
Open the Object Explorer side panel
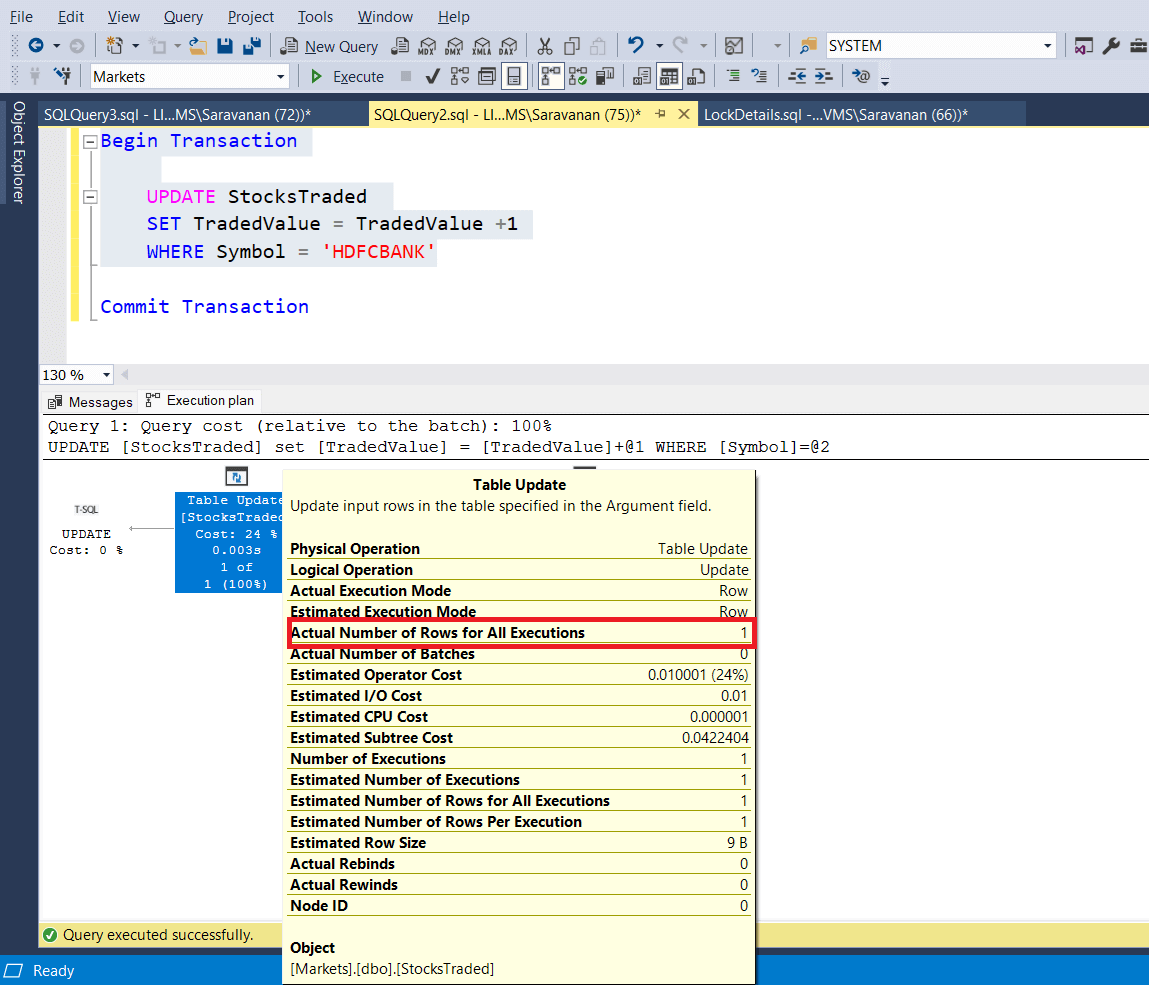[x=19, y=152]
